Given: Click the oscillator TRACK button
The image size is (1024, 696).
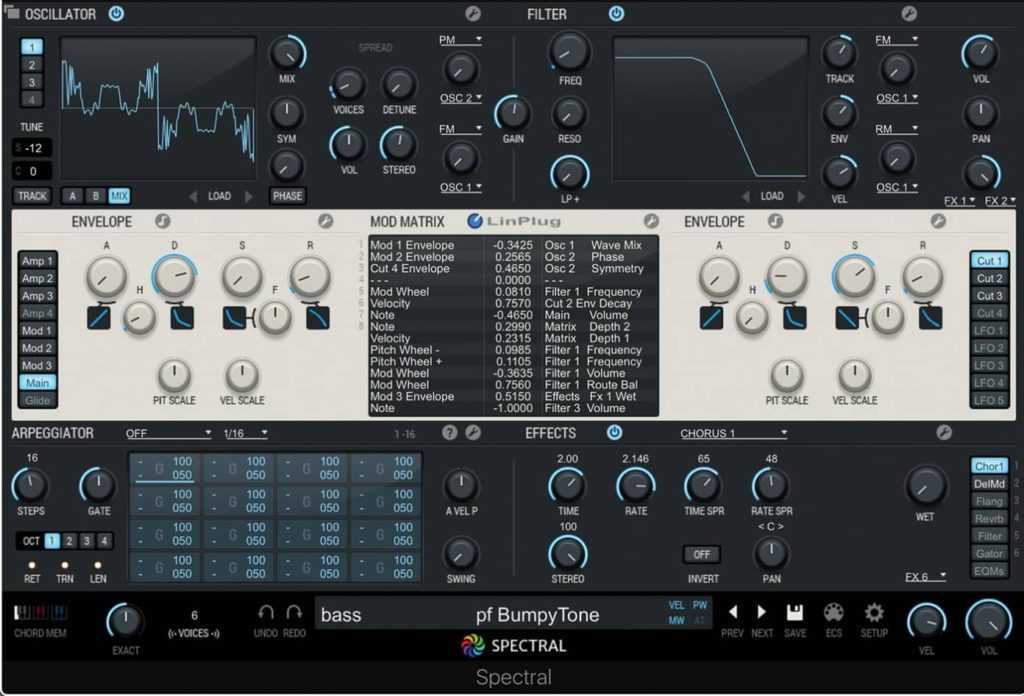Looking at the screenshot, I should point(32,196).
